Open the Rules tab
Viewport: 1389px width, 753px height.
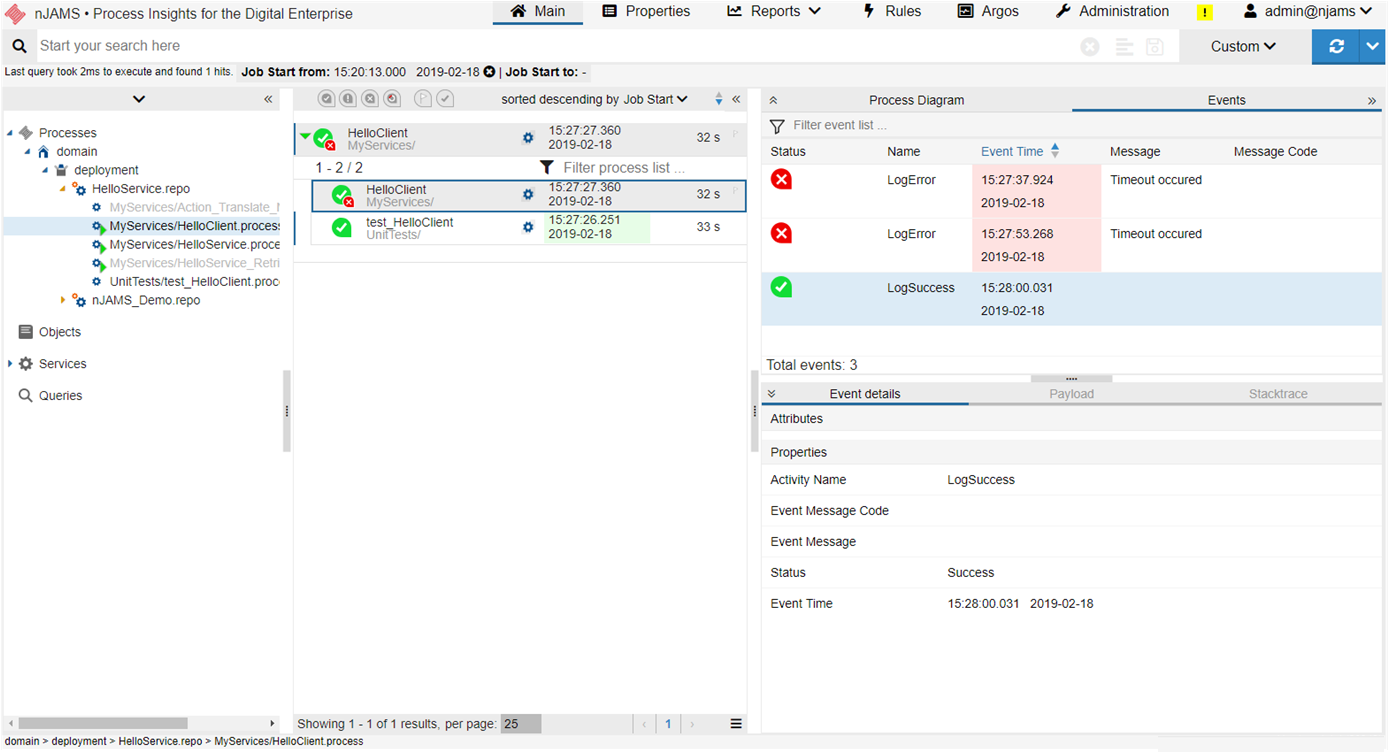tap(891, 12)
